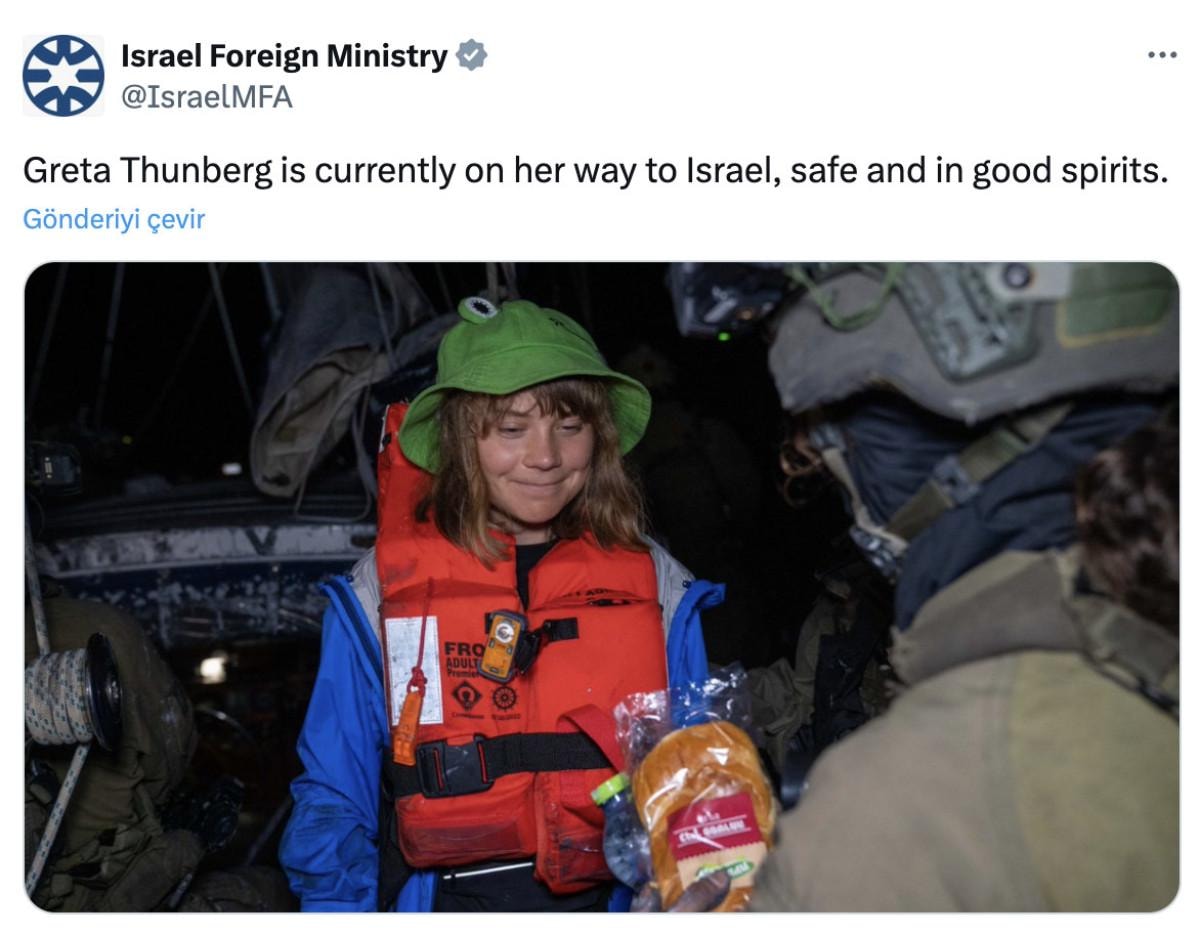Image resolution: width=1200 pixels, height=934 pixels.
Task: Click the white label on life jacket
Action: tap(413, 669)
